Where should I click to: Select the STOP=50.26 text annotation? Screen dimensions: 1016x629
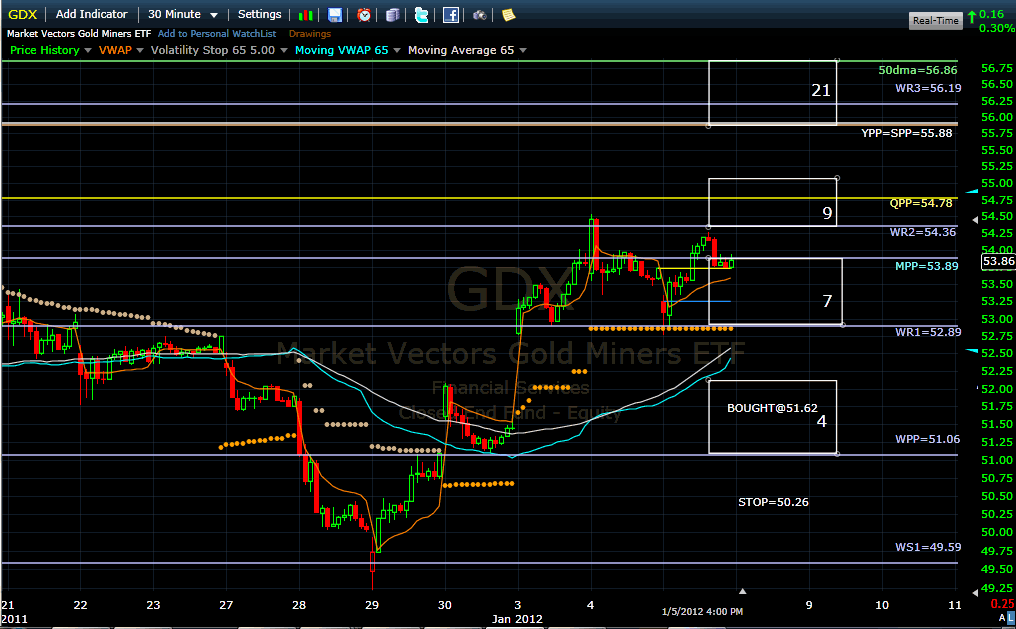point(773,502)
